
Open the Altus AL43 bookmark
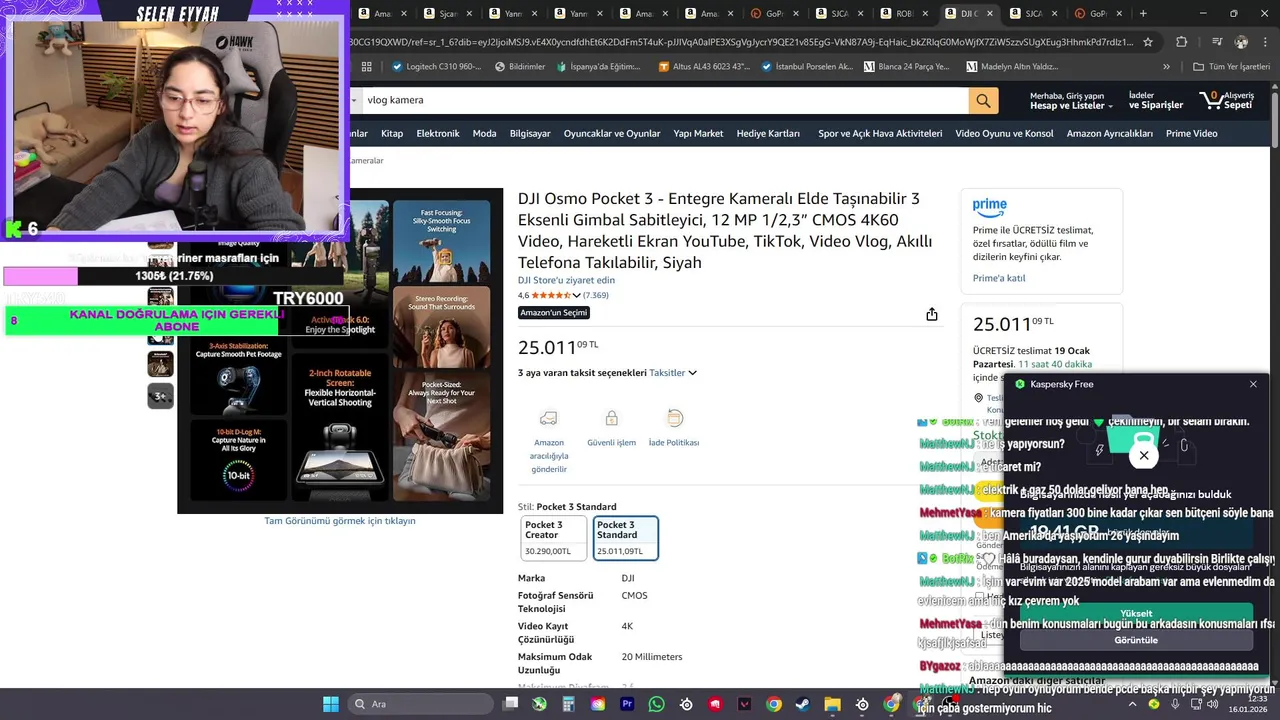coord(704,67)
